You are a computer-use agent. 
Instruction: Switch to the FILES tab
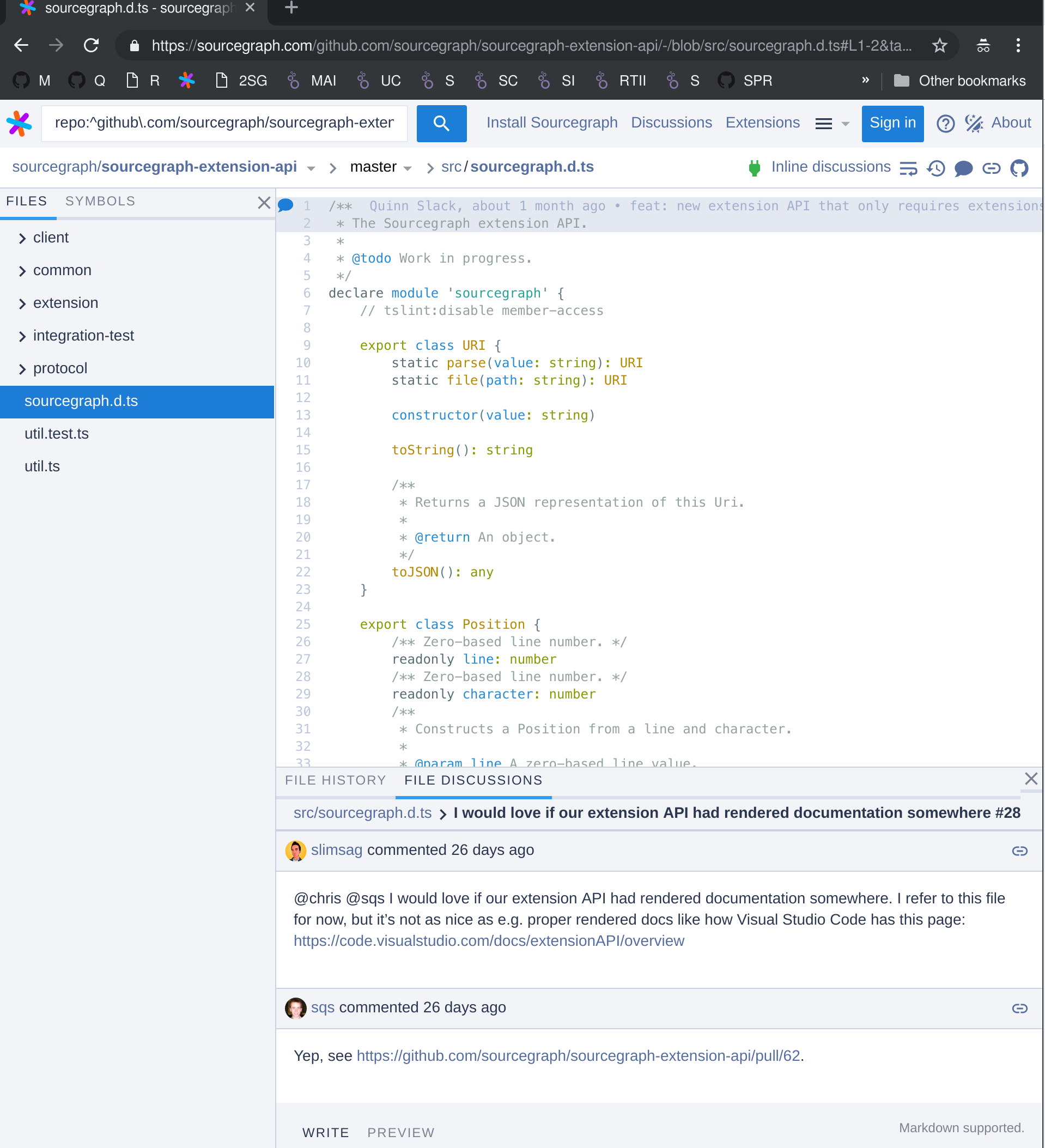[27, 201]
